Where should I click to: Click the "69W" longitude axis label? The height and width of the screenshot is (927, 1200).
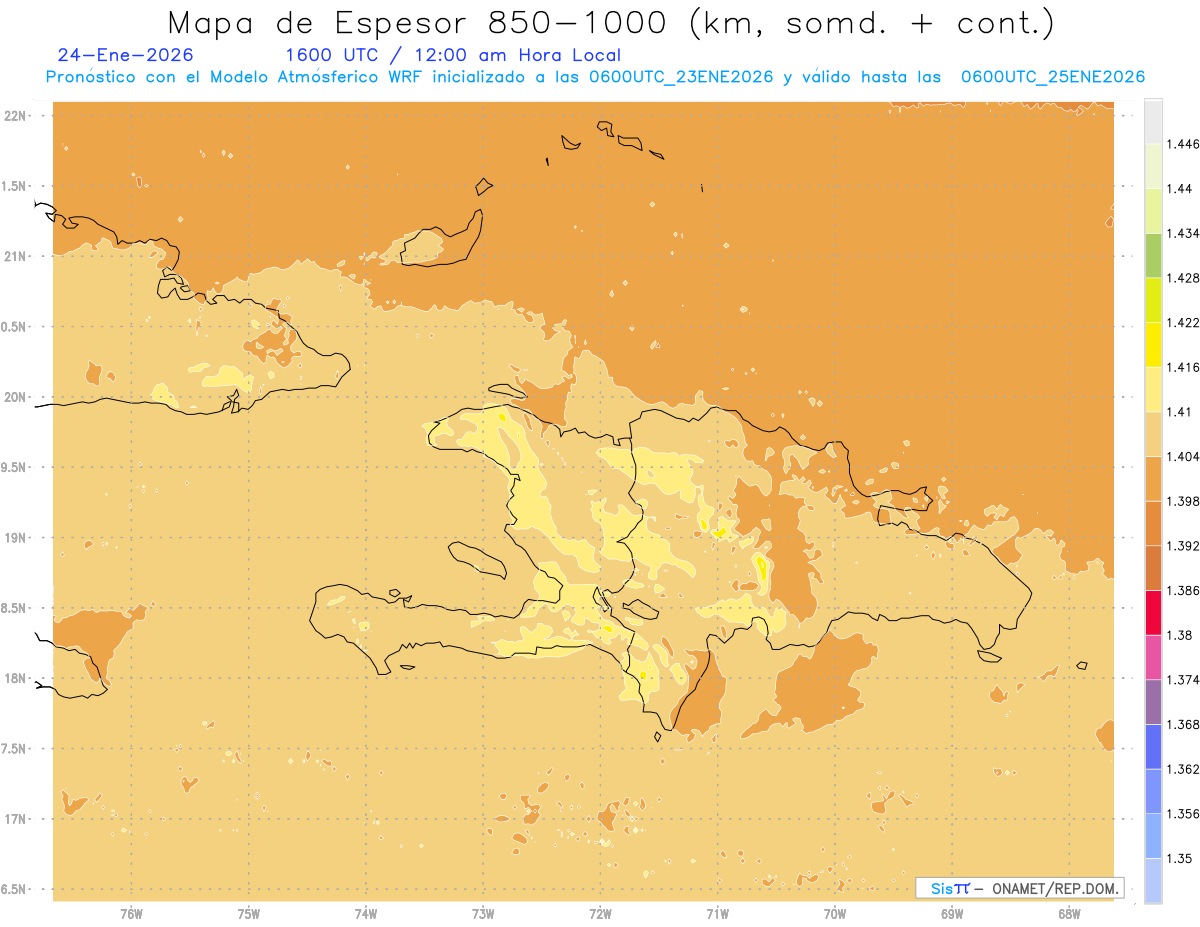click(952, 914)
